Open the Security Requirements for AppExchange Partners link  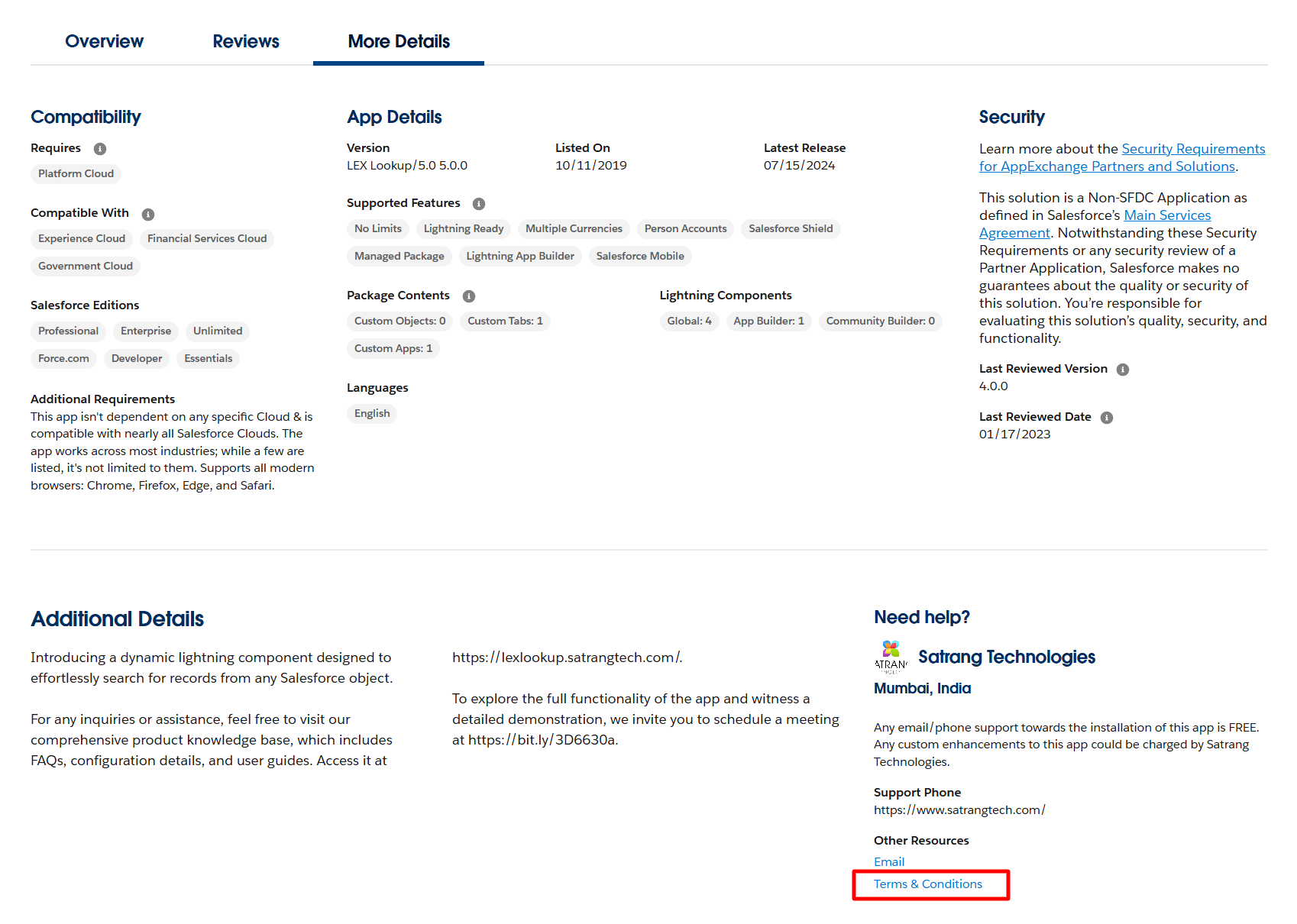point(1122,157)
